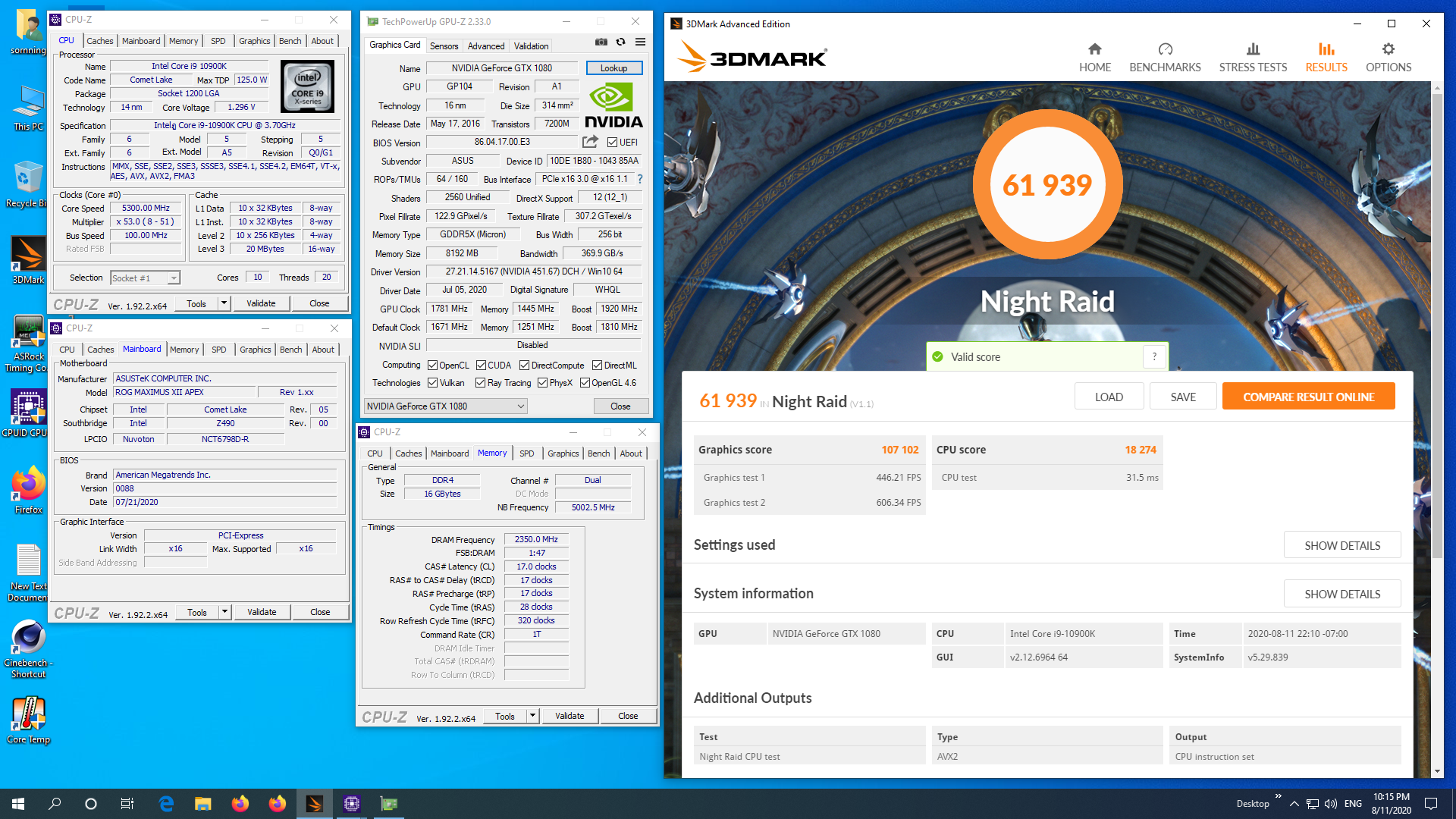
Task: Open New Text Document file icon
Action: [x=28, y=573]
